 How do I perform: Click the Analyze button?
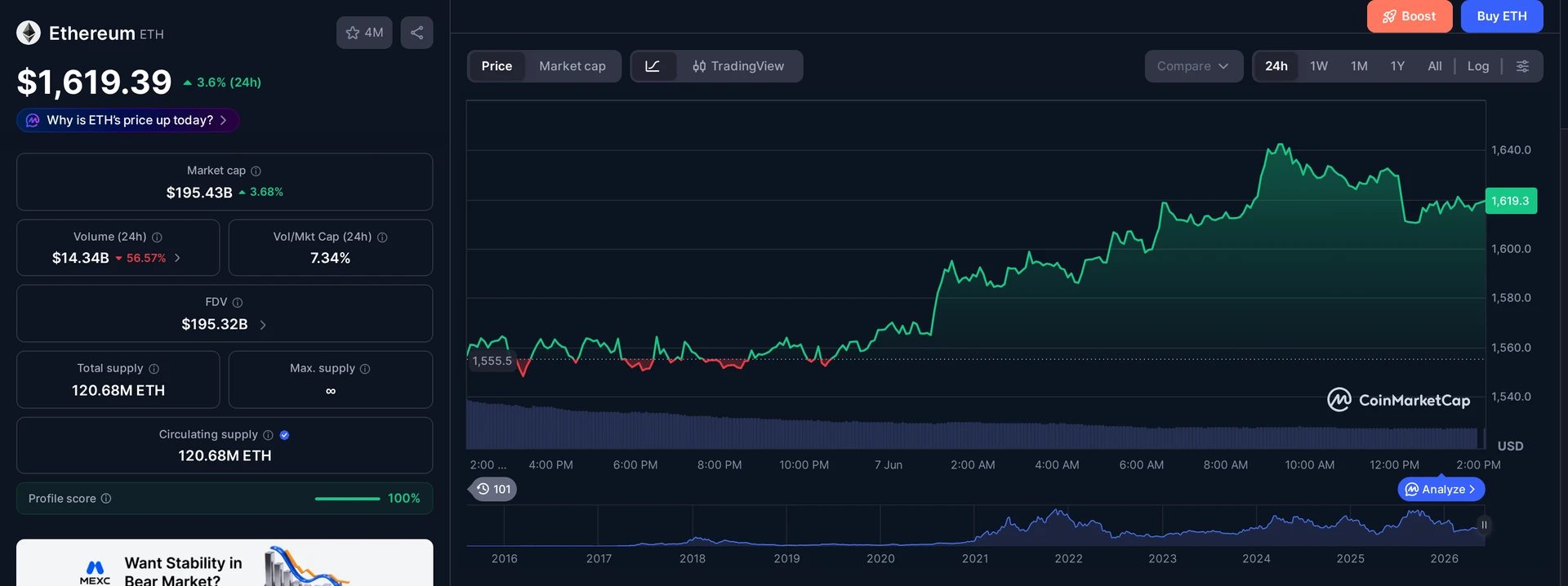pos(1441,489)
